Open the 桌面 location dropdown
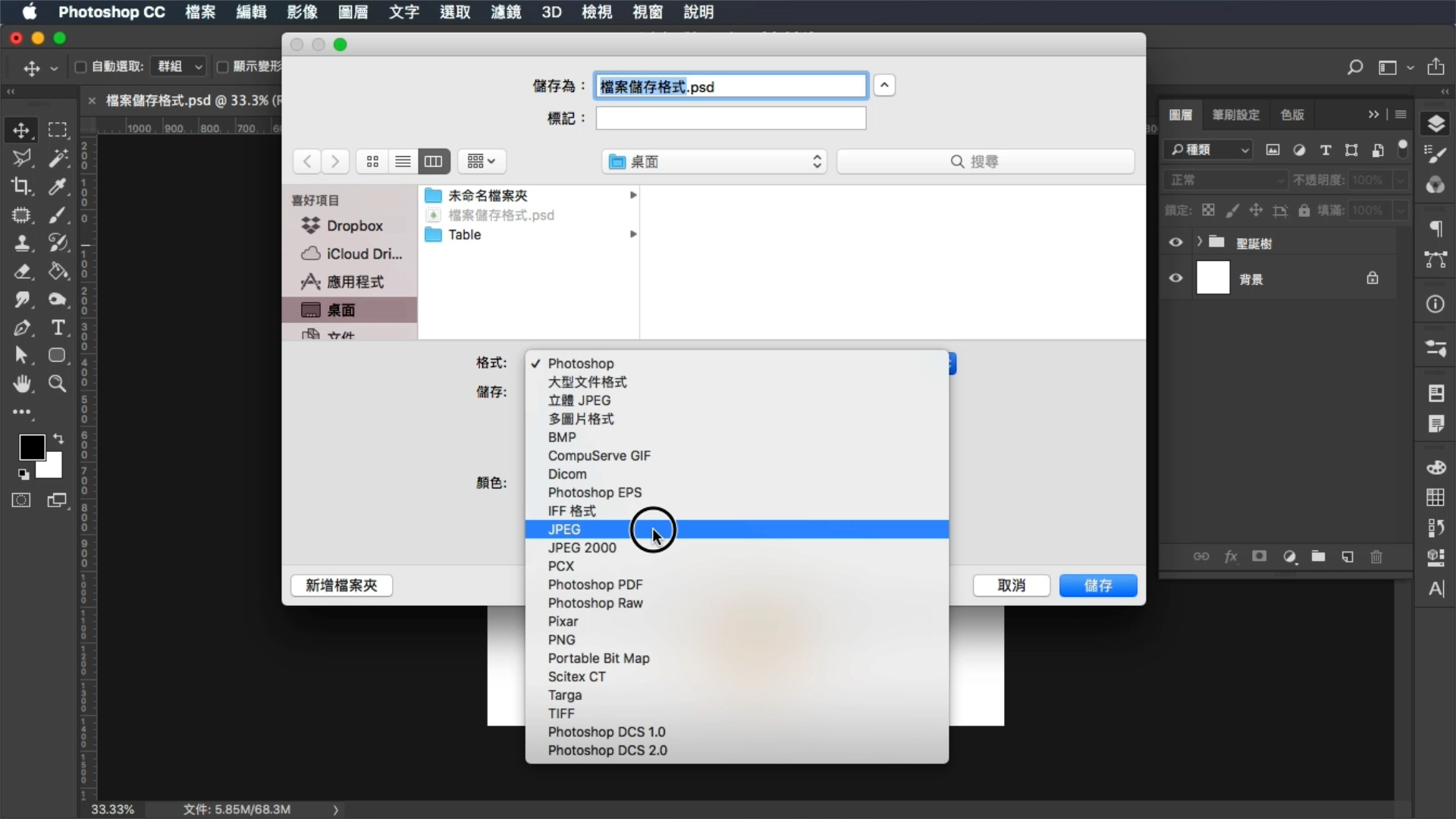Screen dimensions: 1456x819 coord(714,162)
